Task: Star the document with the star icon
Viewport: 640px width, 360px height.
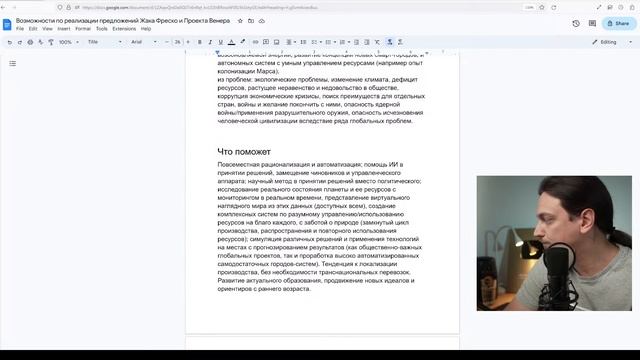Action: pos(240,21)
